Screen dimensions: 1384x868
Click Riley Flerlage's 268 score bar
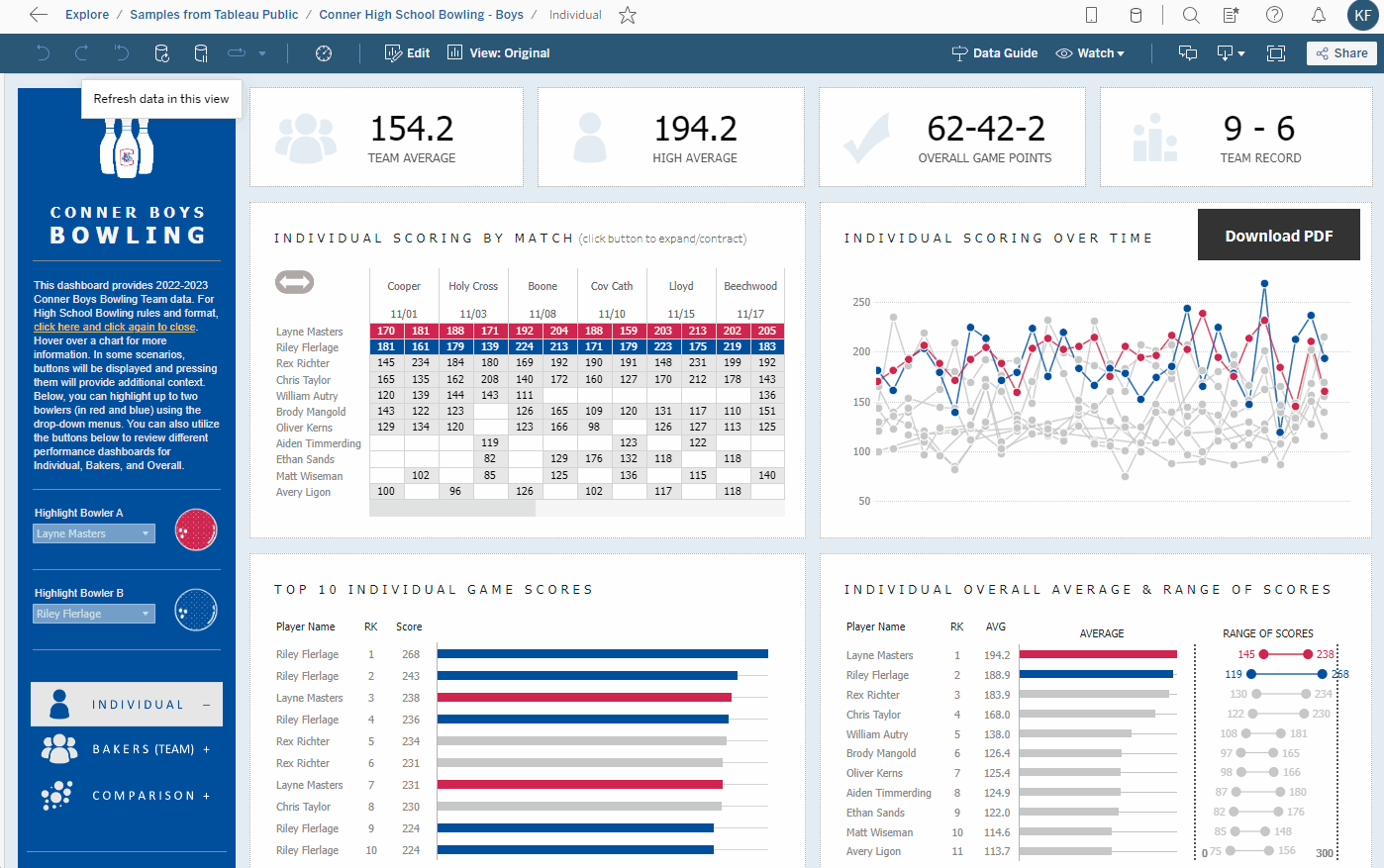(x=603, y=654)
